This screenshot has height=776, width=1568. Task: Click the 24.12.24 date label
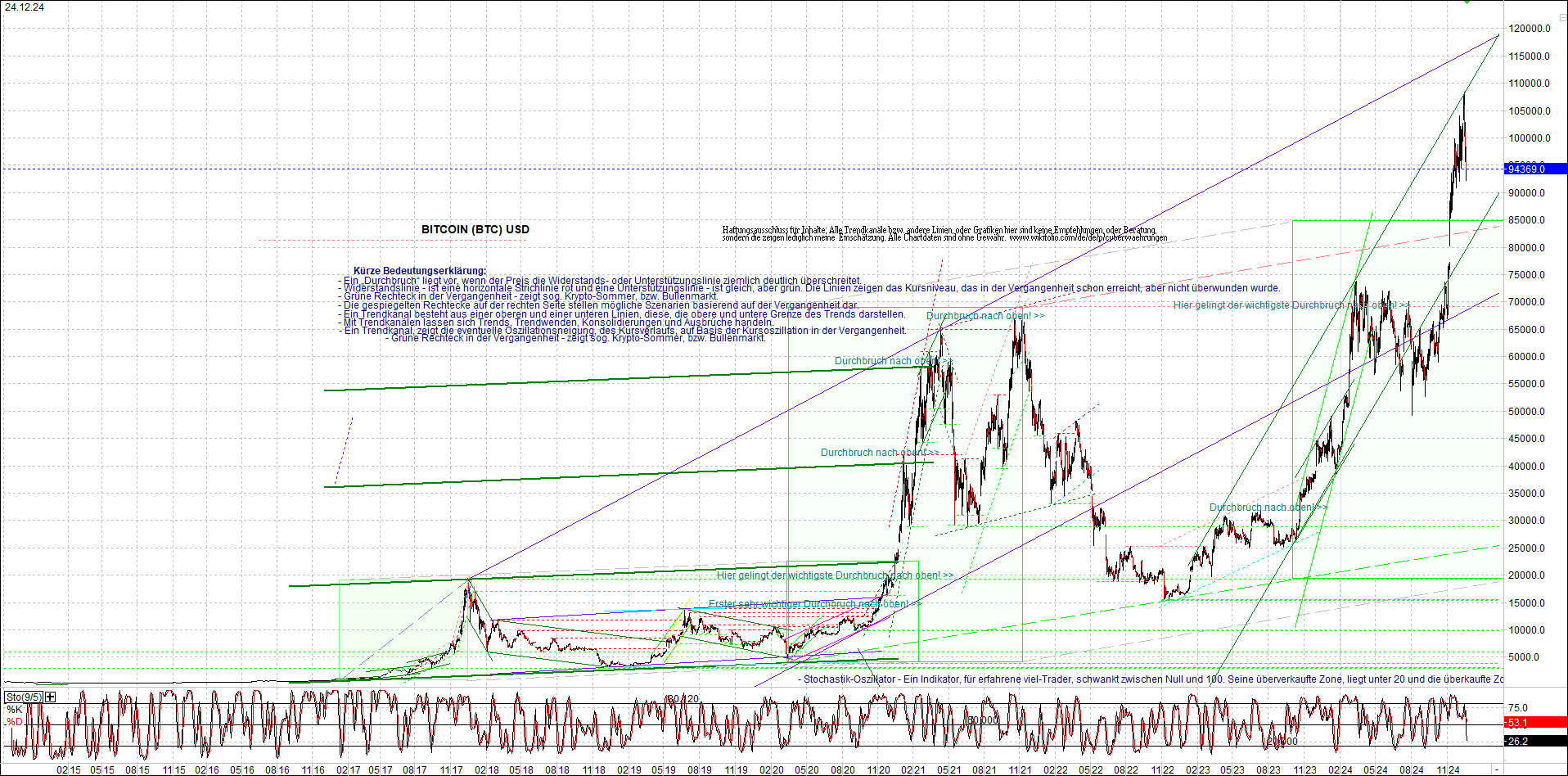pos(25,7)
